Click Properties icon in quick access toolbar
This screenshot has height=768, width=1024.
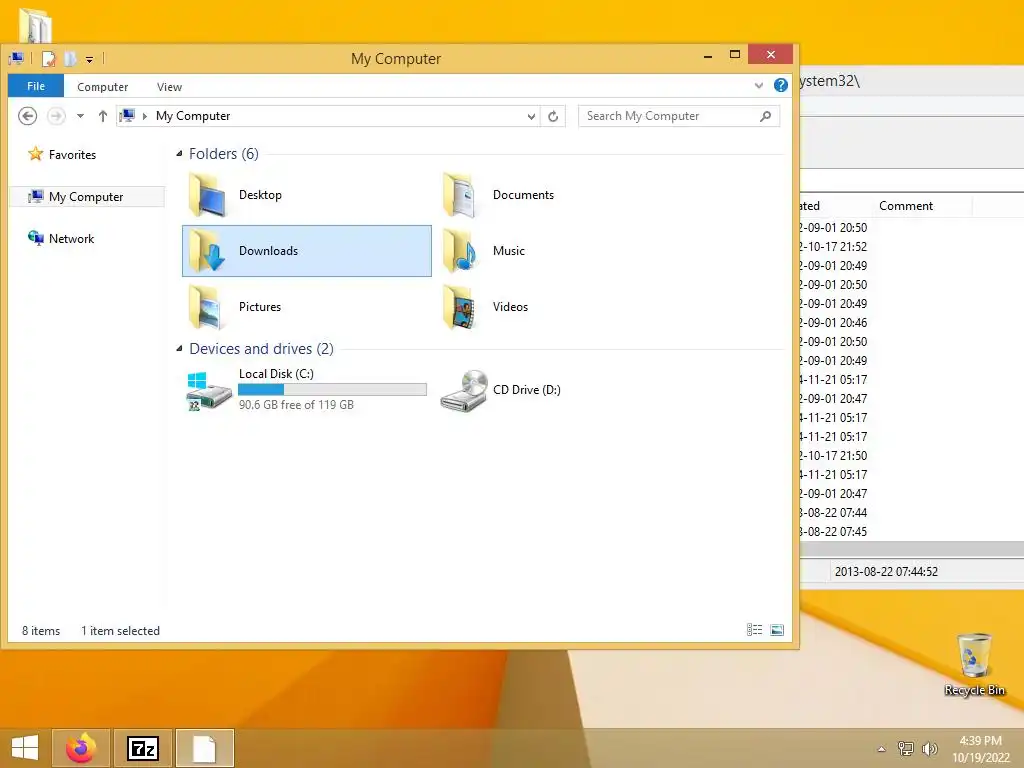[49, 59]
